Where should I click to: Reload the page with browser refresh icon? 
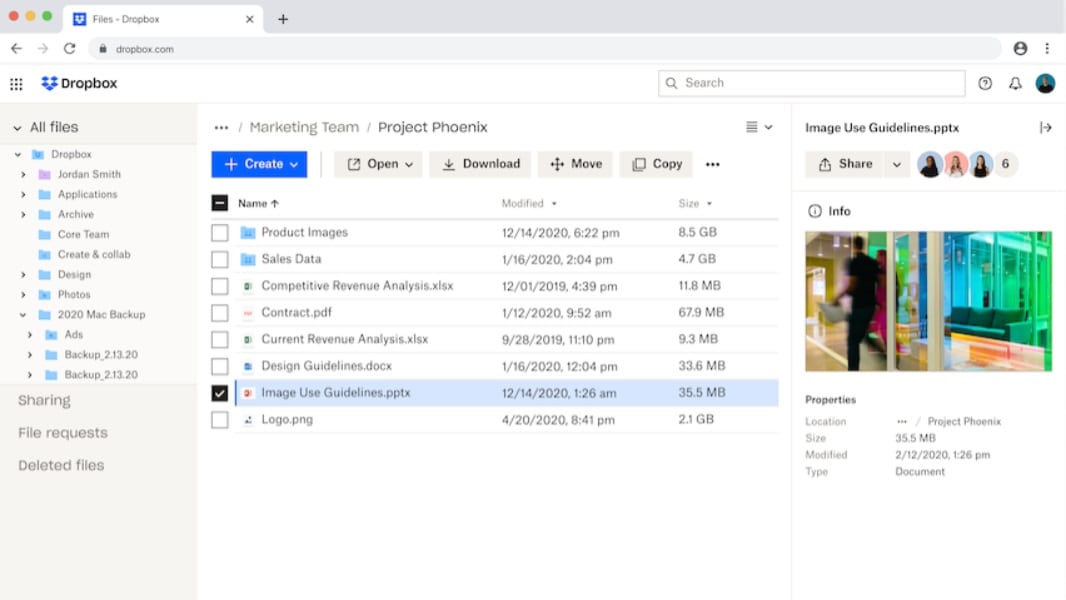(x=69, y=48)
